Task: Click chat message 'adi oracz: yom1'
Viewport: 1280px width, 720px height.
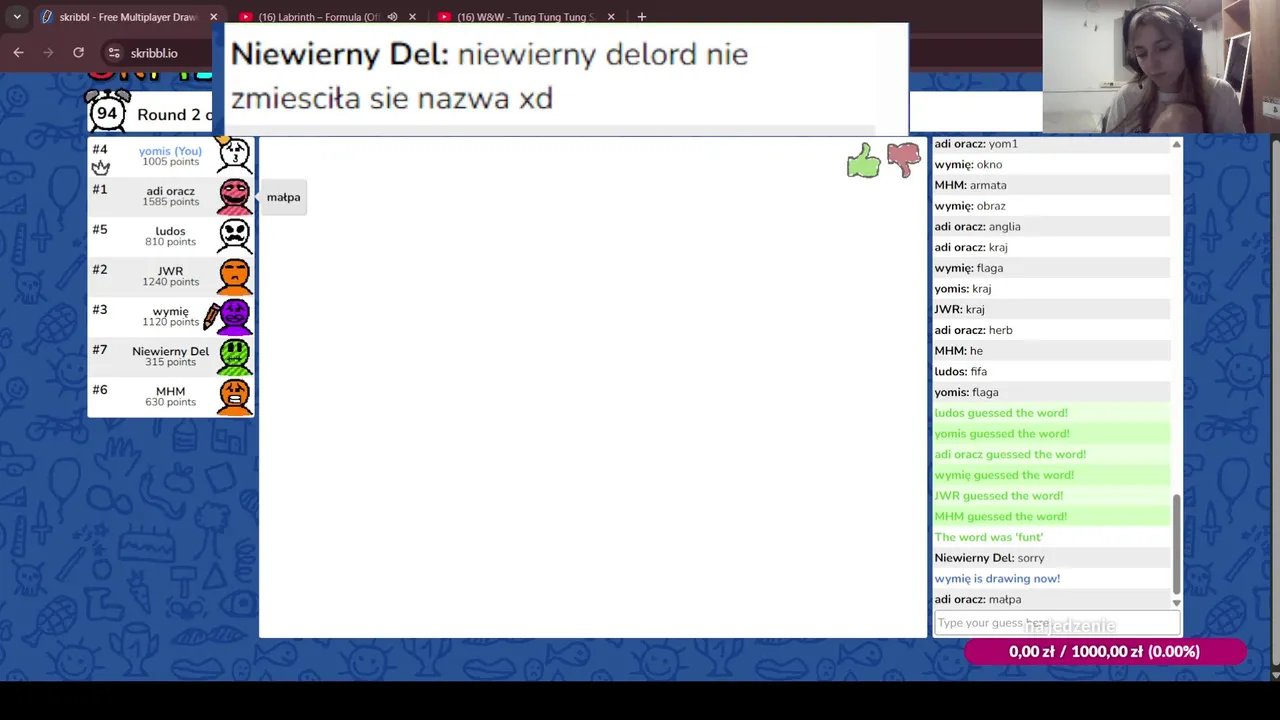Action: [1051, 144]
